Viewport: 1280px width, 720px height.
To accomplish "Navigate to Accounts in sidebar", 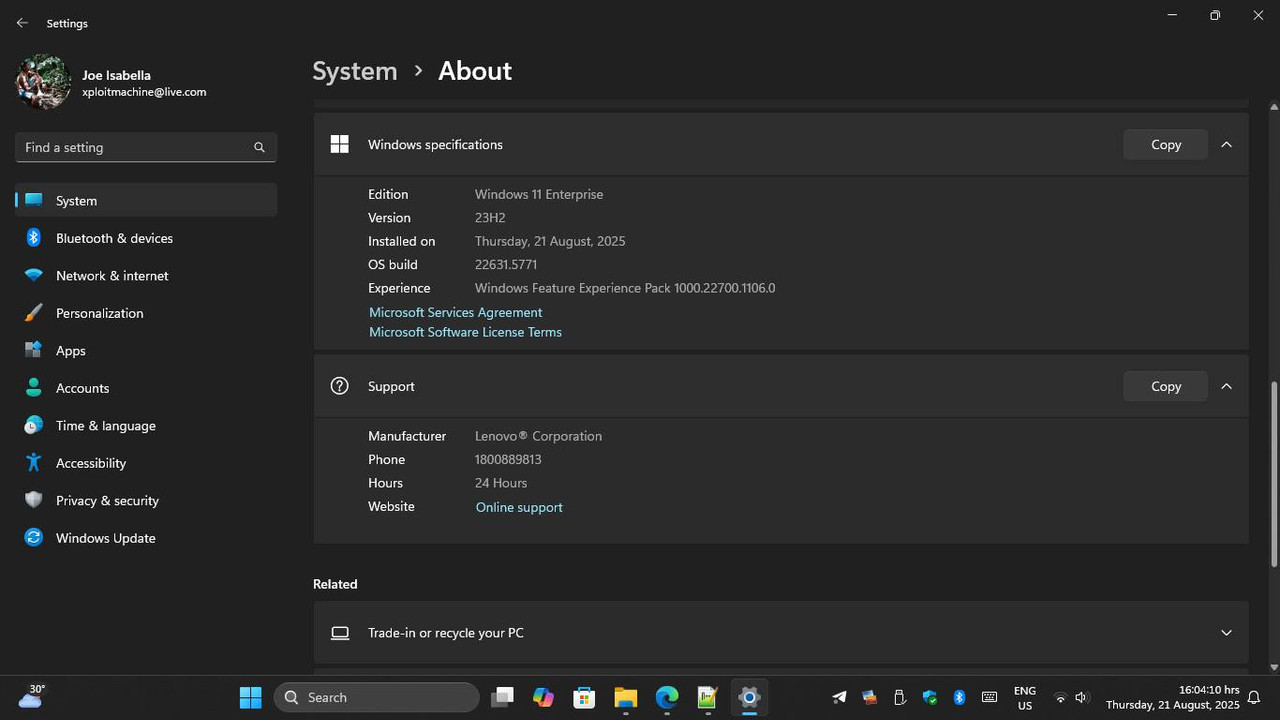I will tap(82, 388).
